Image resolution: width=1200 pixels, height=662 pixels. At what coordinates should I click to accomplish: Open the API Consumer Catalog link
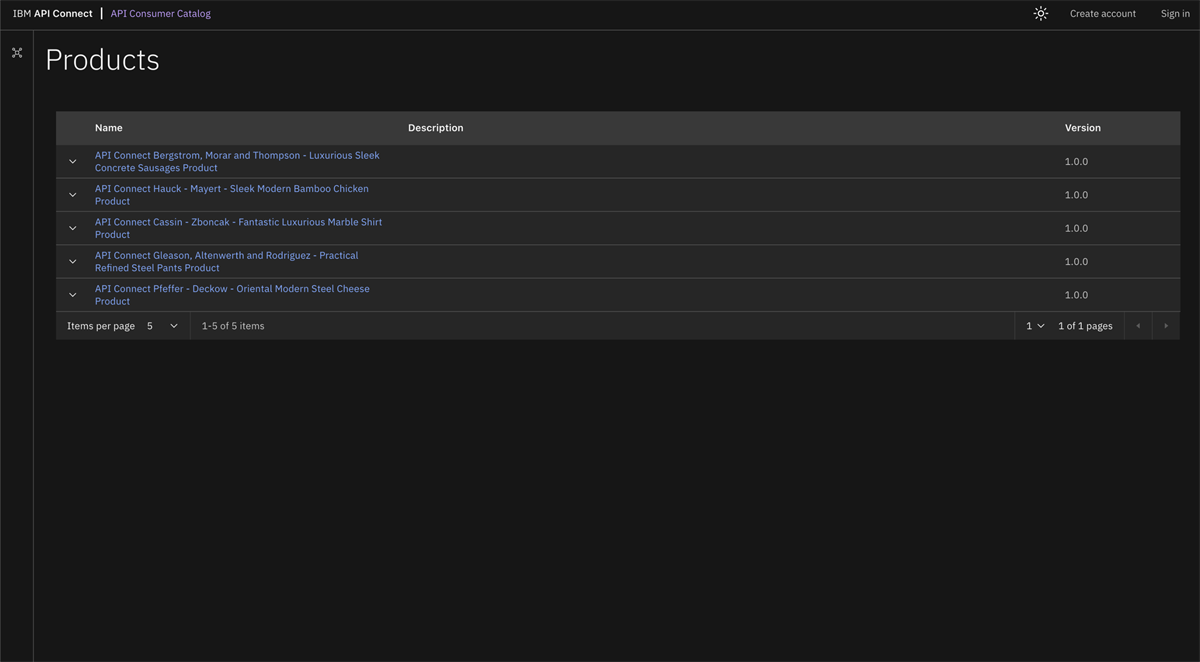161,14
